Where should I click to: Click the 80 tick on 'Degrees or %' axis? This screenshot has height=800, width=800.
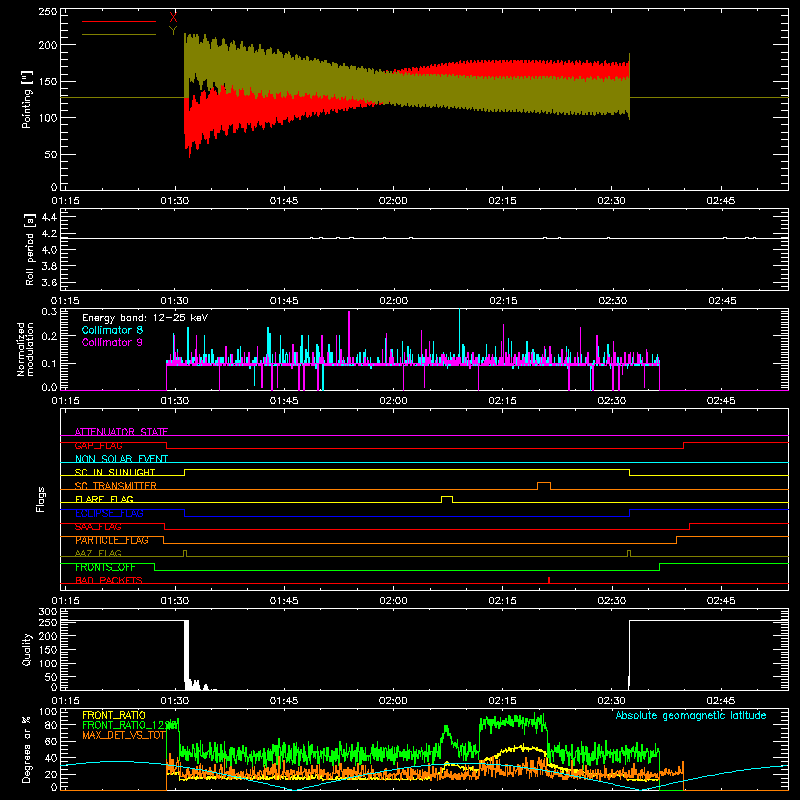pos(51,725)
